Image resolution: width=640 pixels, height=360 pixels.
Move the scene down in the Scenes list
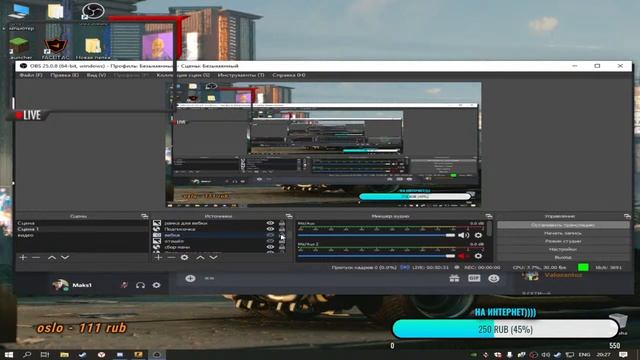pyautogui.click(x=65, y=258)
